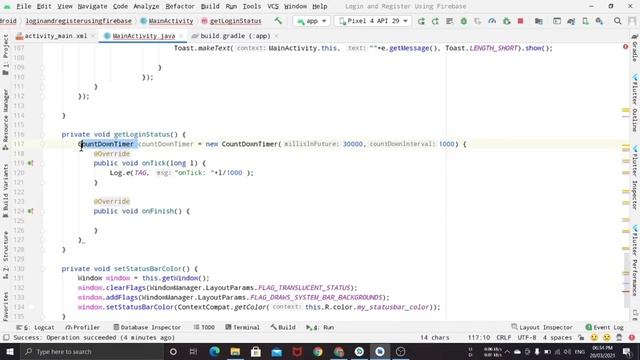Click the override gutter icon beside onFinish
Viewport: 640px width, 360px height.
point(30,211)
